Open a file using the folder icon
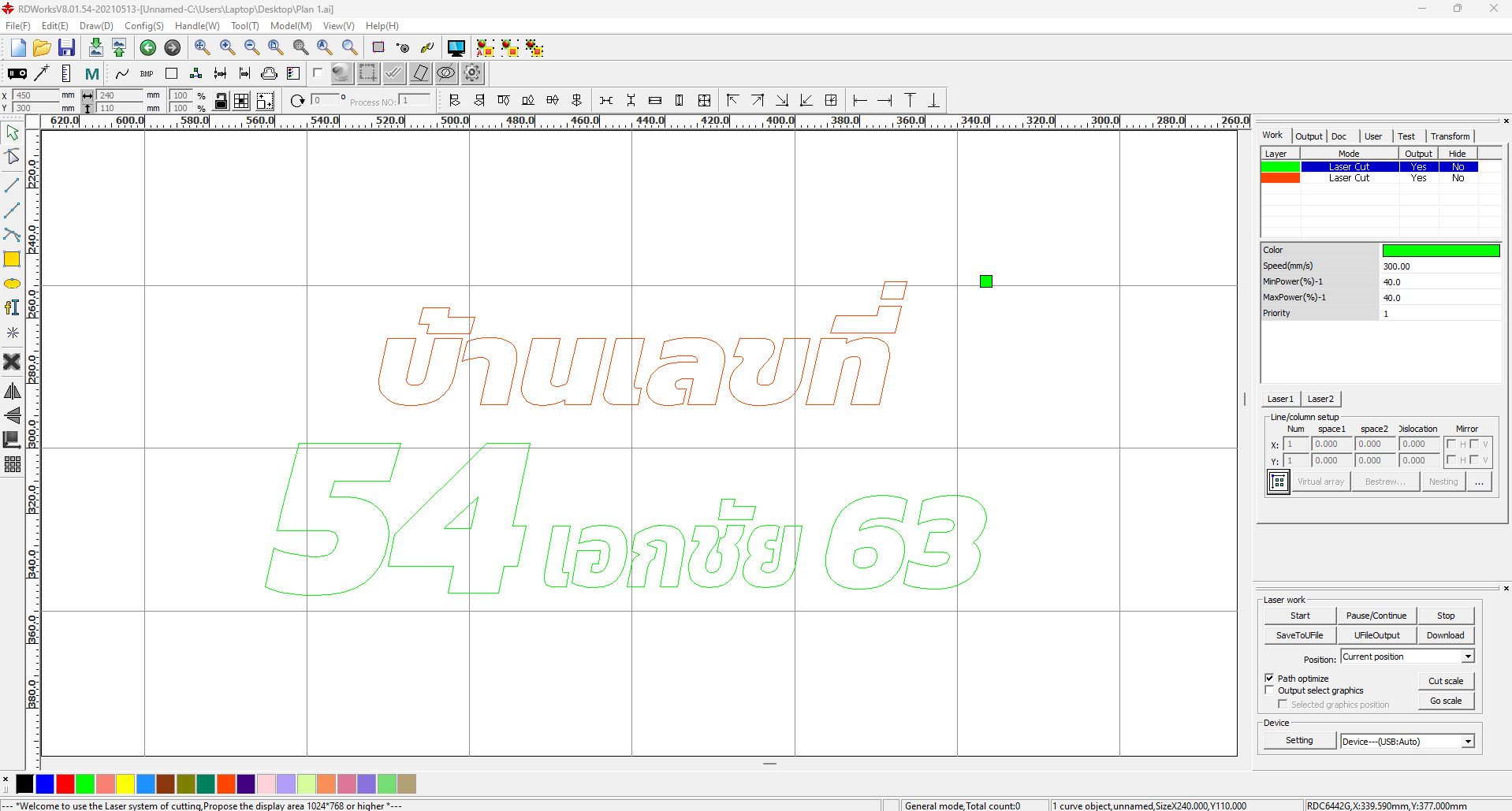Screen dimensions: 1512x811 click(42, 48)
